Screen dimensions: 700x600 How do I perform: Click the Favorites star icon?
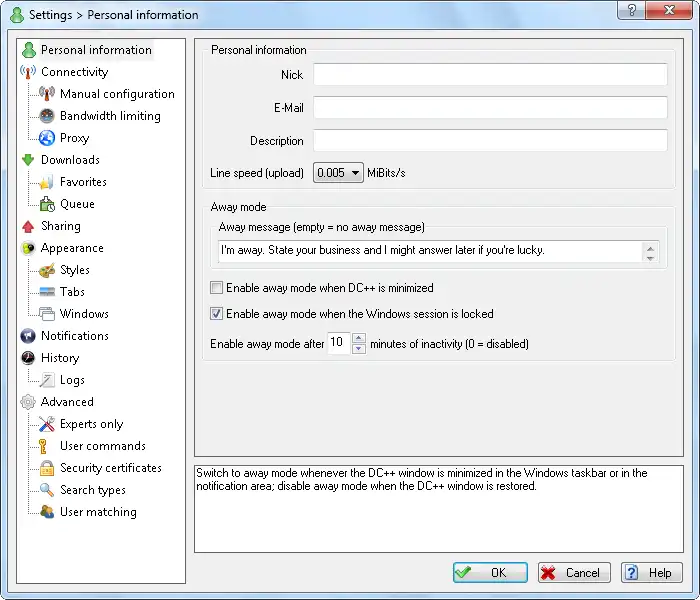pyautogui.click(x=46, y=182)
